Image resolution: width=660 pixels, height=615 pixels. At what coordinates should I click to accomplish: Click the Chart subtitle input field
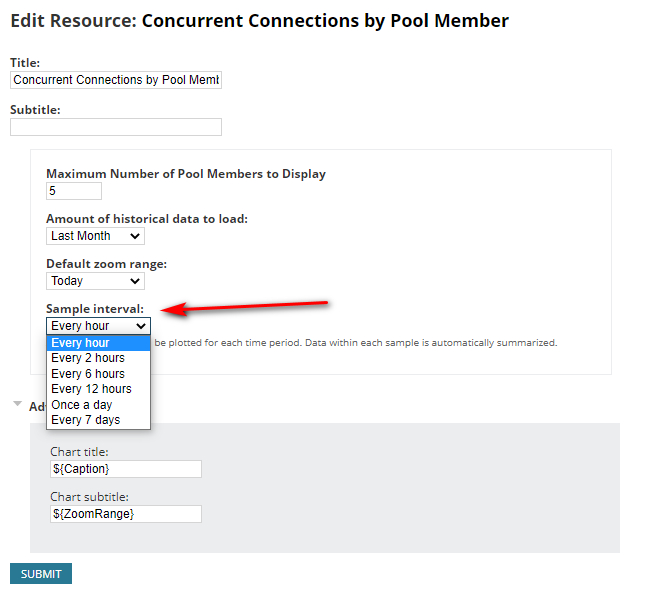[x=125, y=514]
